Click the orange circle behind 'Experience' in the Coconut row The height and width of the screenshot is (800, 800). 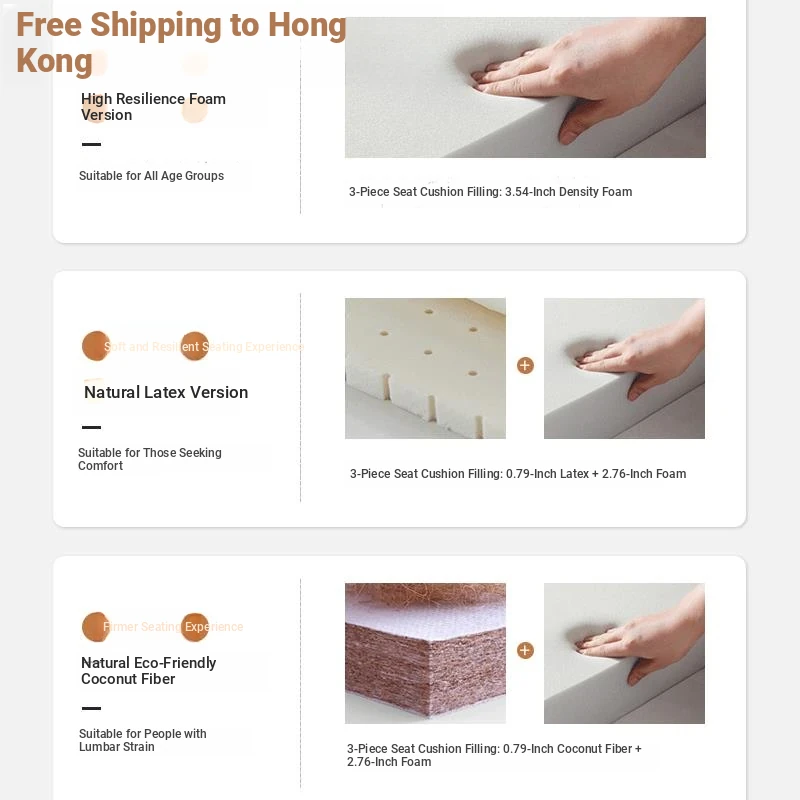(x=194, y=627)
